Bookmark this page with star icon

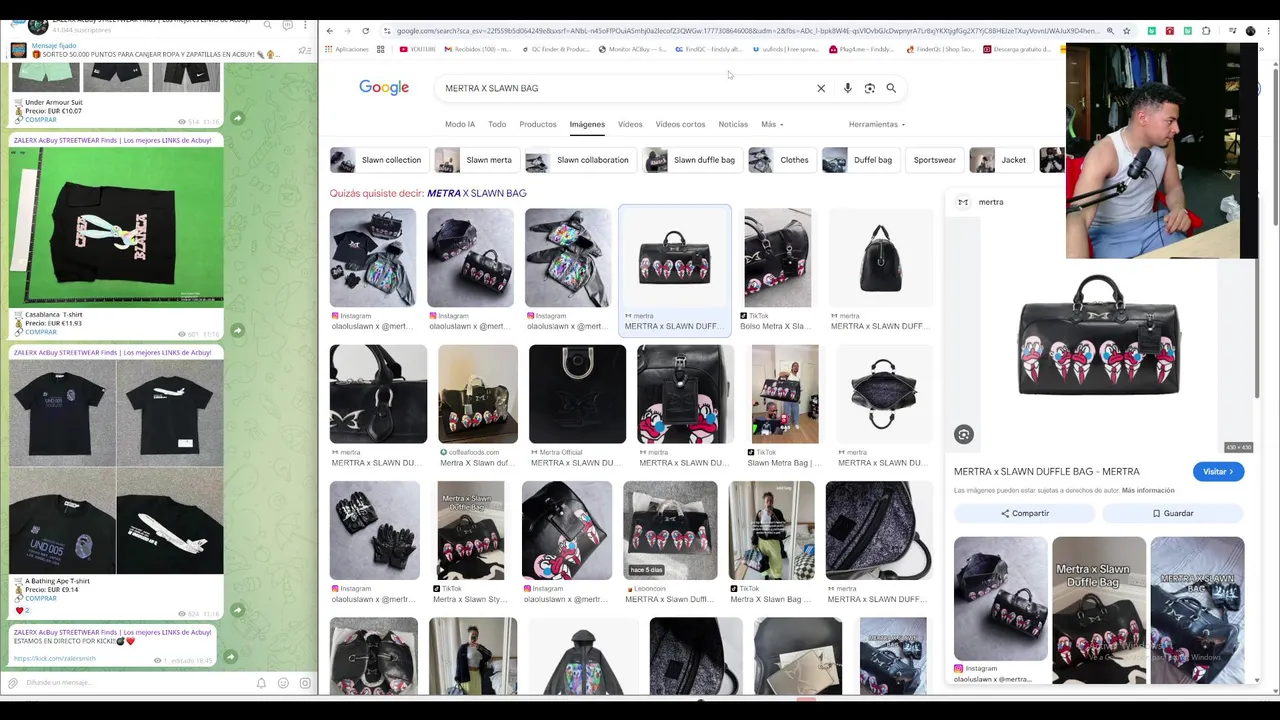point(1127,31)
